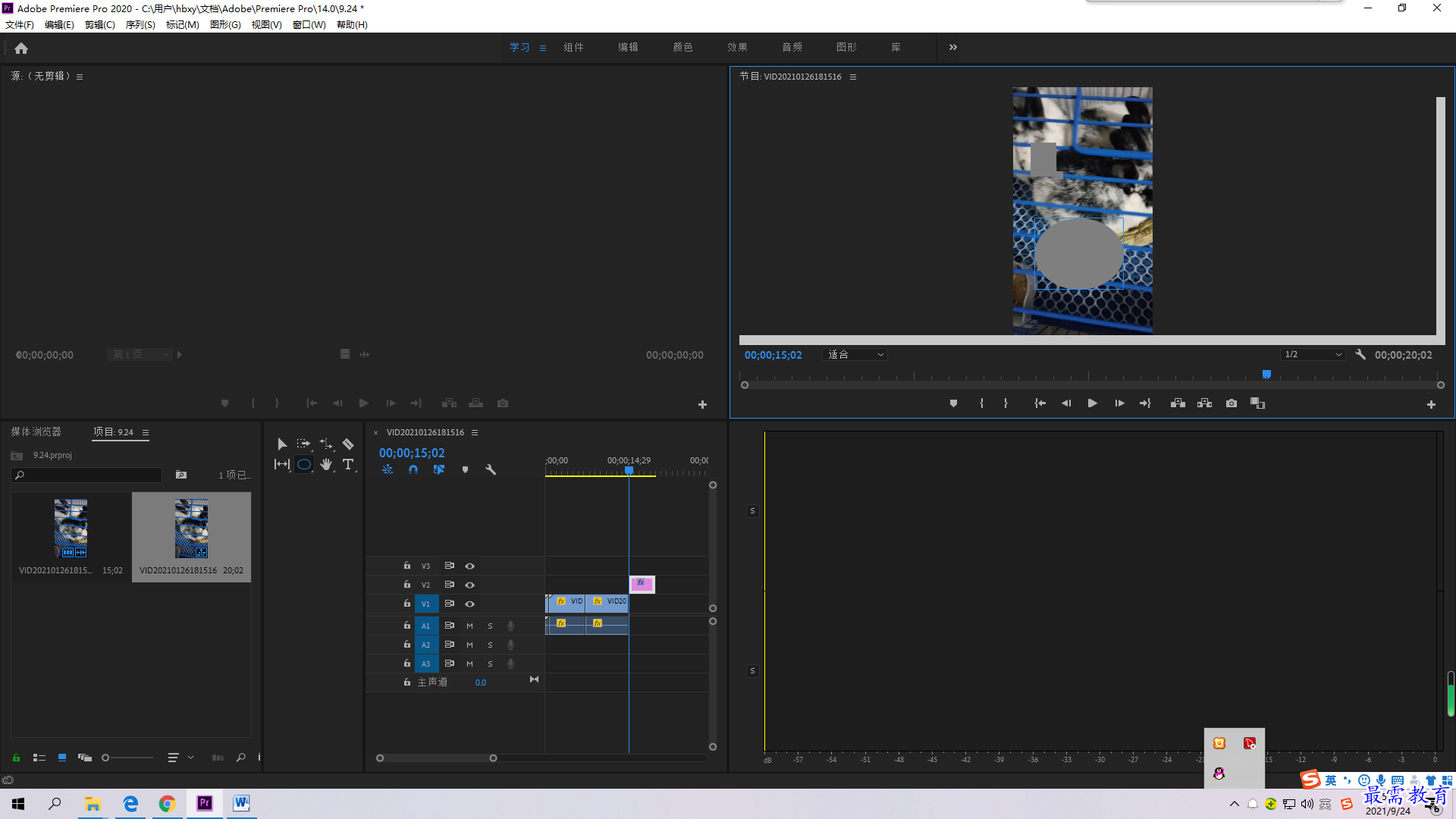This screenshot has width=1456, height=819.
Task: Select the Slip tool
Action: click(x=282, y=464)
